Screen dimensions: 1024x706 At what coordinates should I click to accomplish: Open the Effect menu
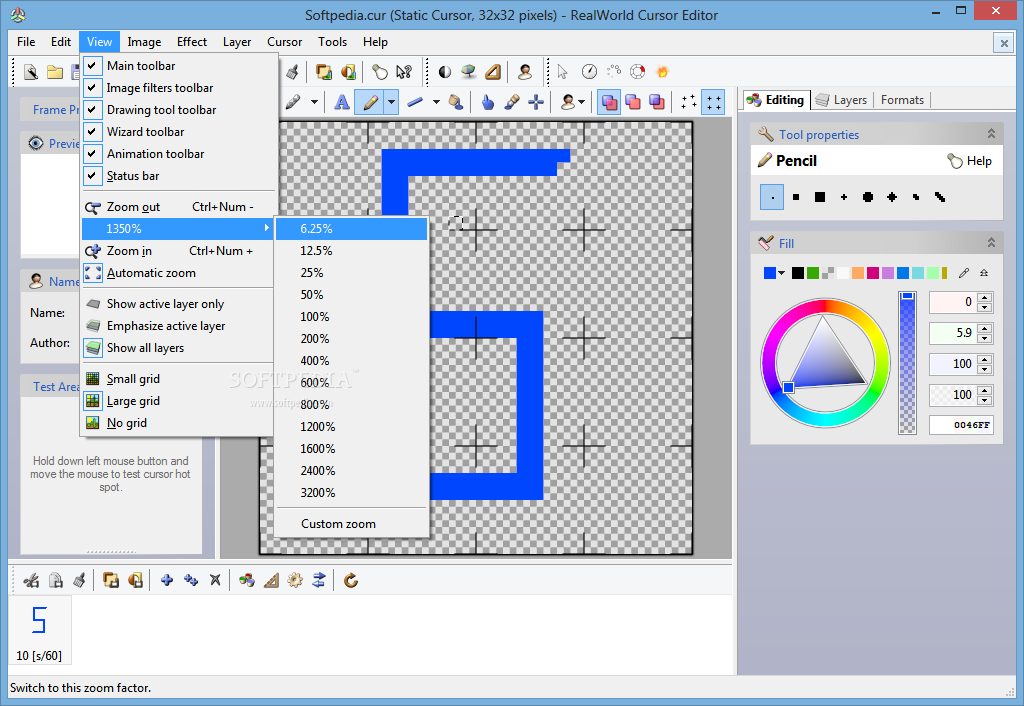pos(191,42)
